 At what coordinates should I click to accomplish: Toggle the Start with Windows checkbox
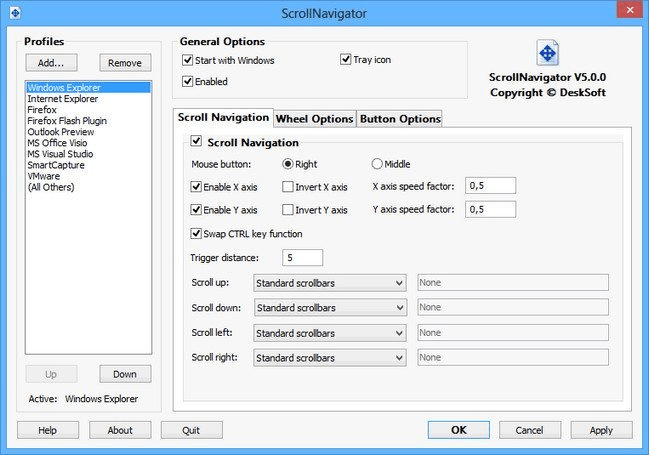(x=188, y=60)
